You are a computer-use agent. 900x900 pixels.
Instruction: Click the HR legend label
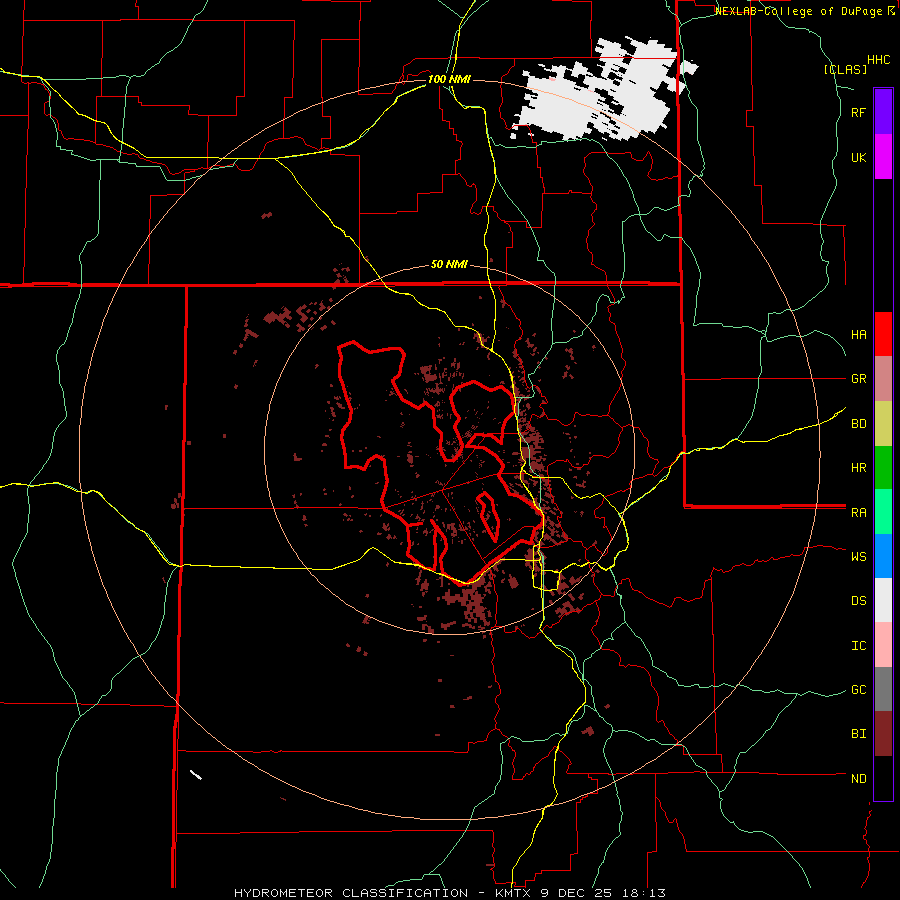tap(858, 468)
